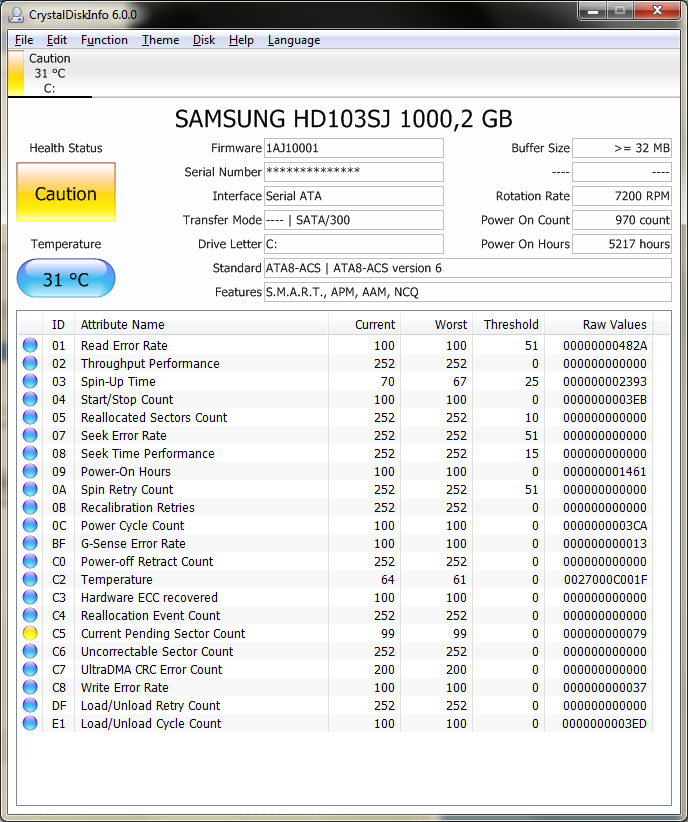
Task: Click the Buffer Size field >= 32 MB
Action: pyautogui.click(x=622, y=148)
